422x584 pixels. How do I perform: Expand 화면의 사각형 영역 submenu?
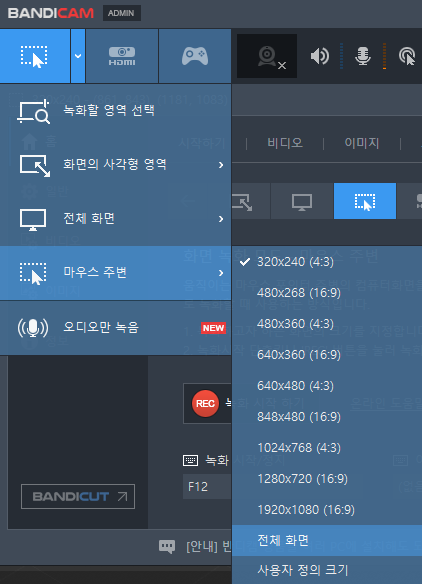click(115, 165)
